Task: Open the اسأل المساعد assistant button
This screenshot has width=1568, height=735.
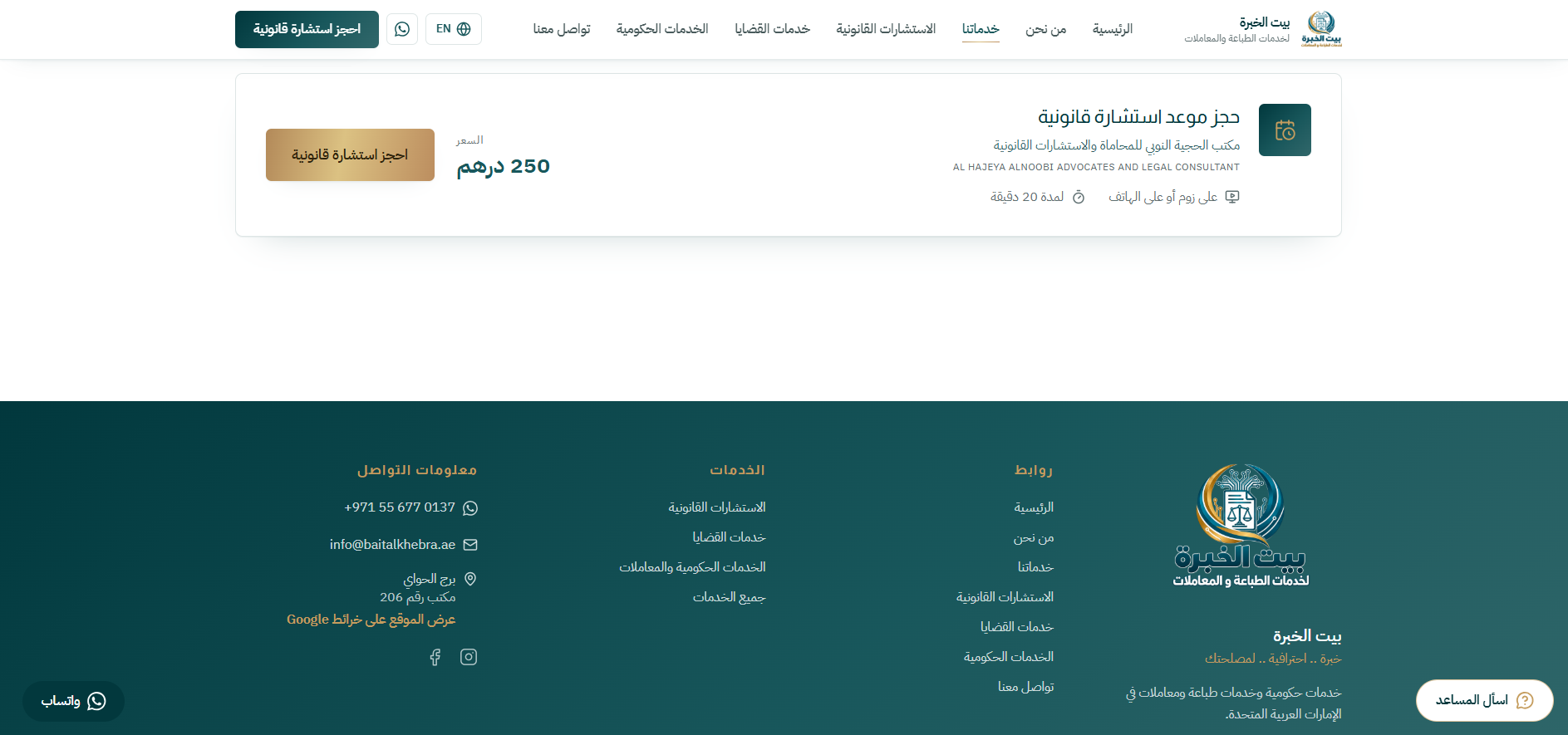Action: click(1484, 700)
